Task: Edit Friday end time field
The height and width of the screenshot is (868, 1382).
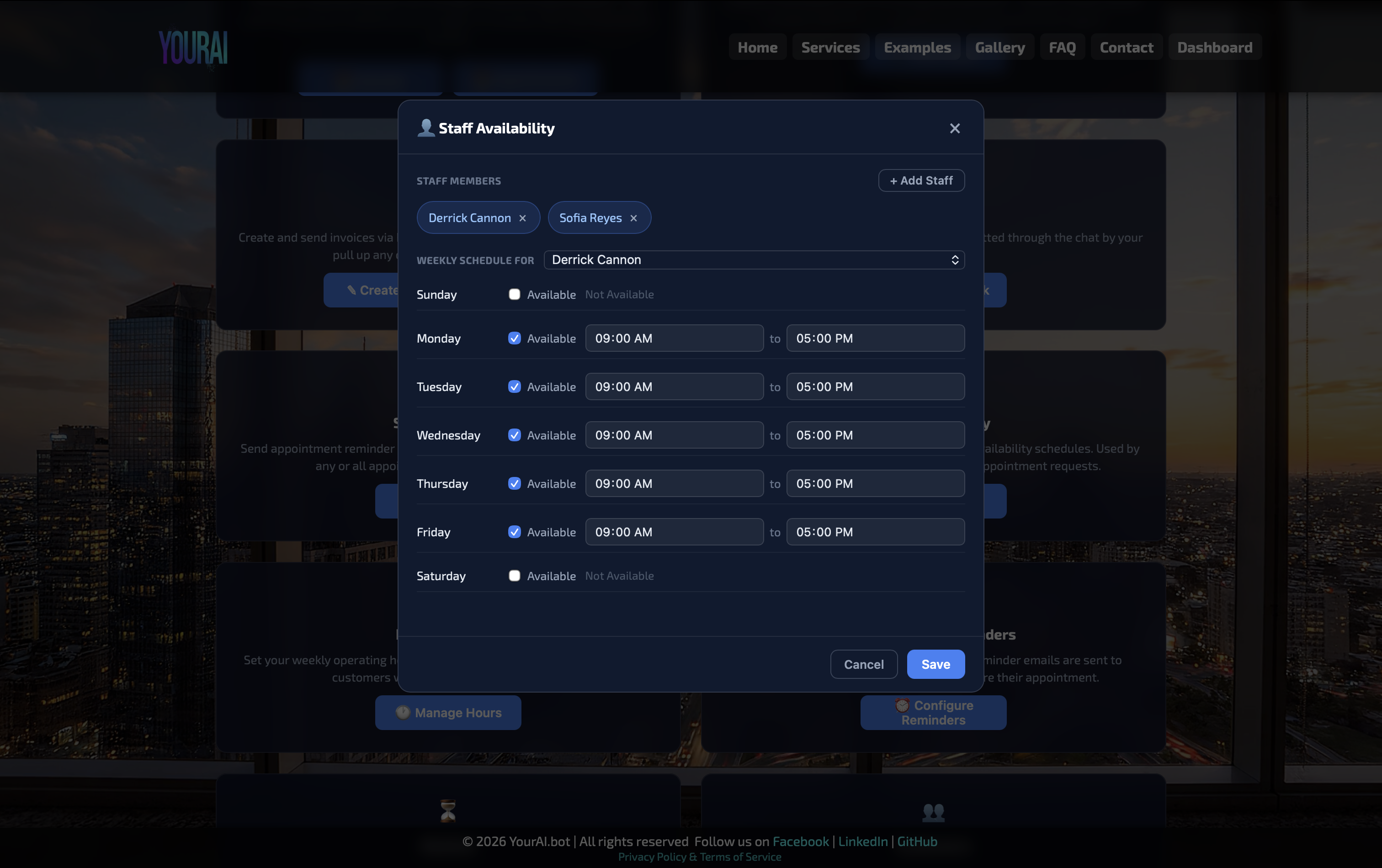Action: [875, 532]
